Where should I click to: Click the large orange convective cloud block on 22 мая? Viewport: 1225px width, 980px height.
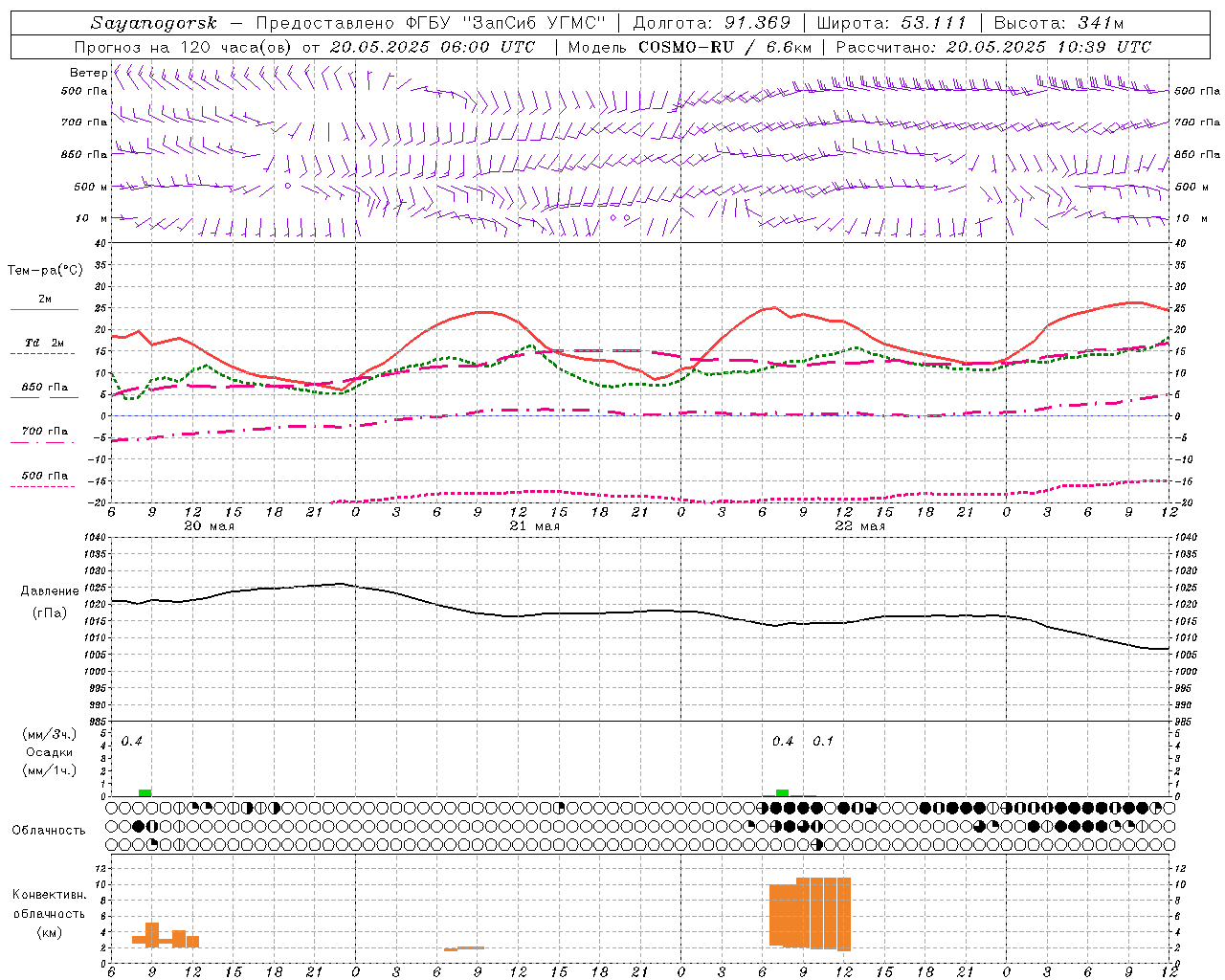click(810, 914)
